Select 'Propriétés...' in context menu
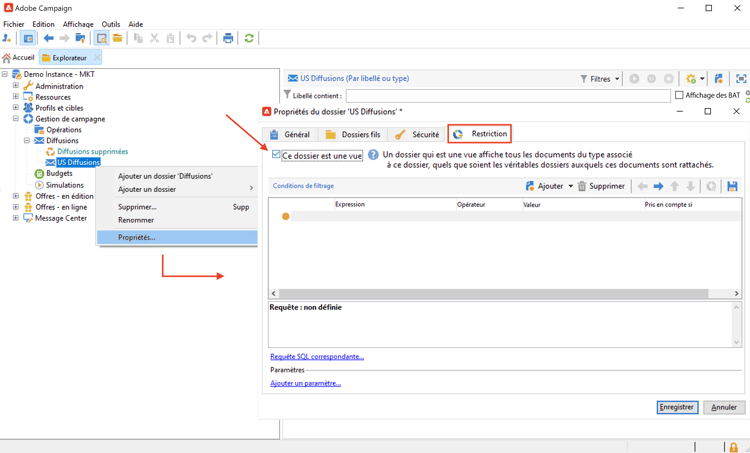 point(177,237)
